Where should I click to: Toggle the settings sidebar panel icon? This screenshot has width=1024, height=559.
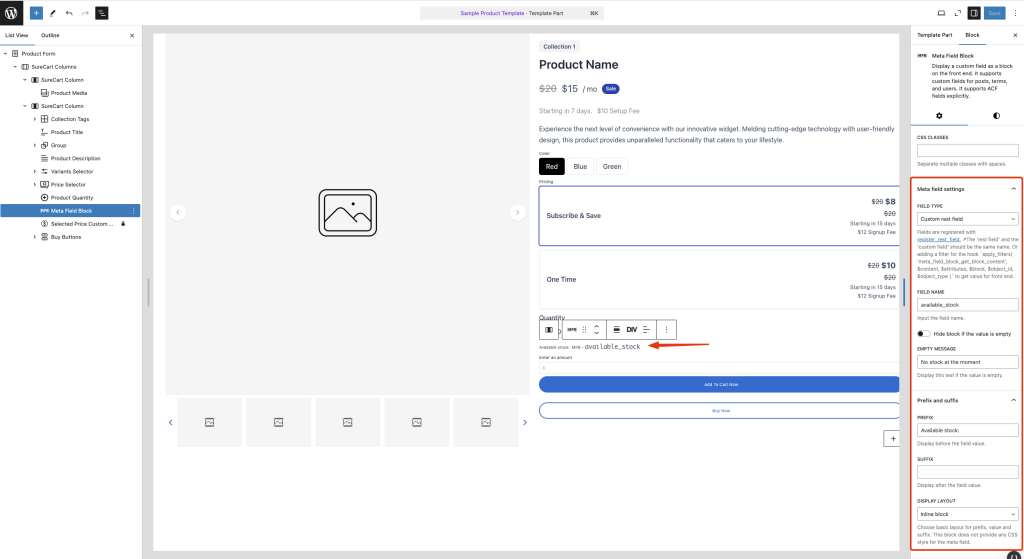tap(974, 13)
